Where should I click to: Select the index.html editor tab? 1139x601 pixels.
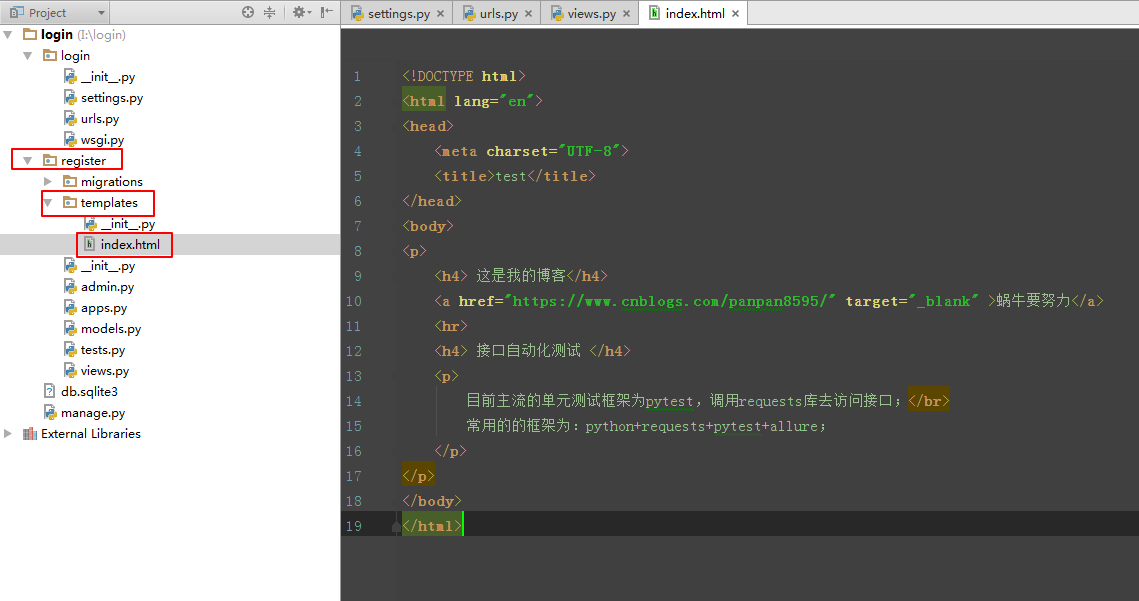point(694,14)
